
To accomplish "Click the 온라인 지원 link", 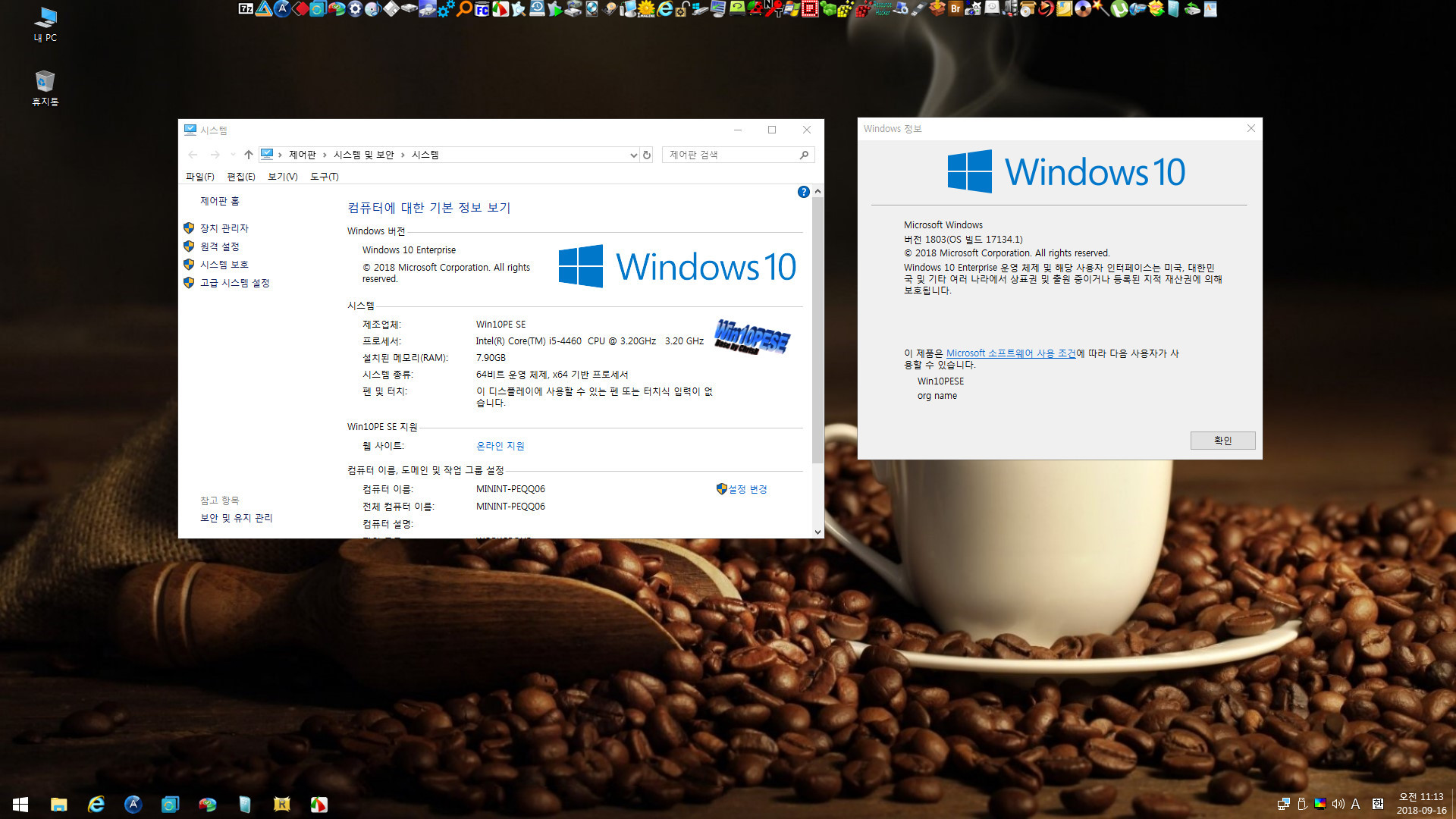I will 500,446.
